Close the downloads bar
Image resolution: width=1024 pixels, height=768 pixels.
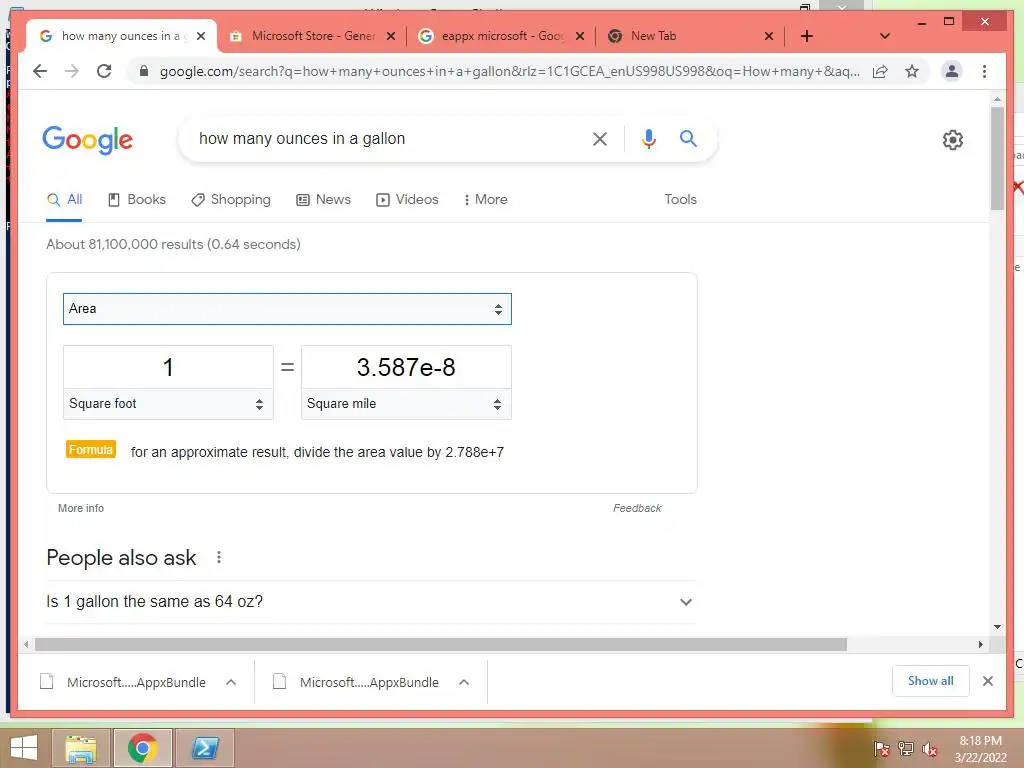(987, 681)
